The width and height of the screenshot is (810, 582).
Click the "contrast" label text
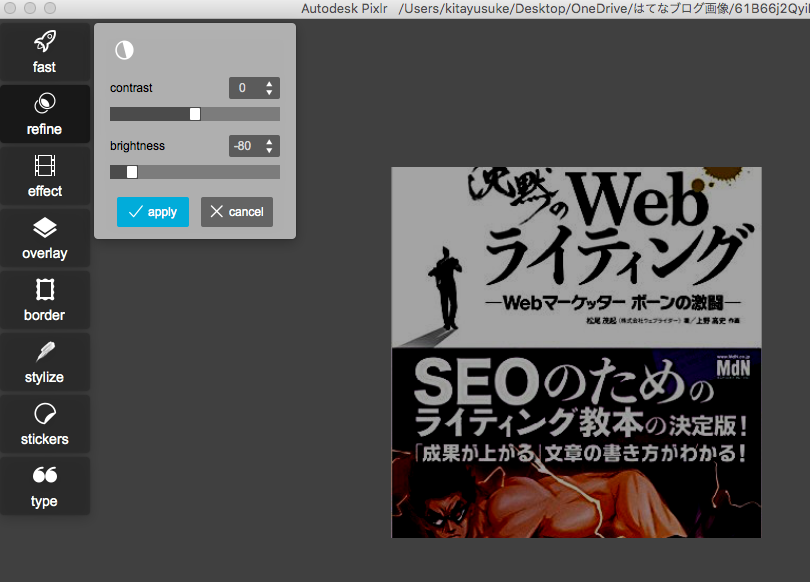pyautogui.click(x=131, y=88)
